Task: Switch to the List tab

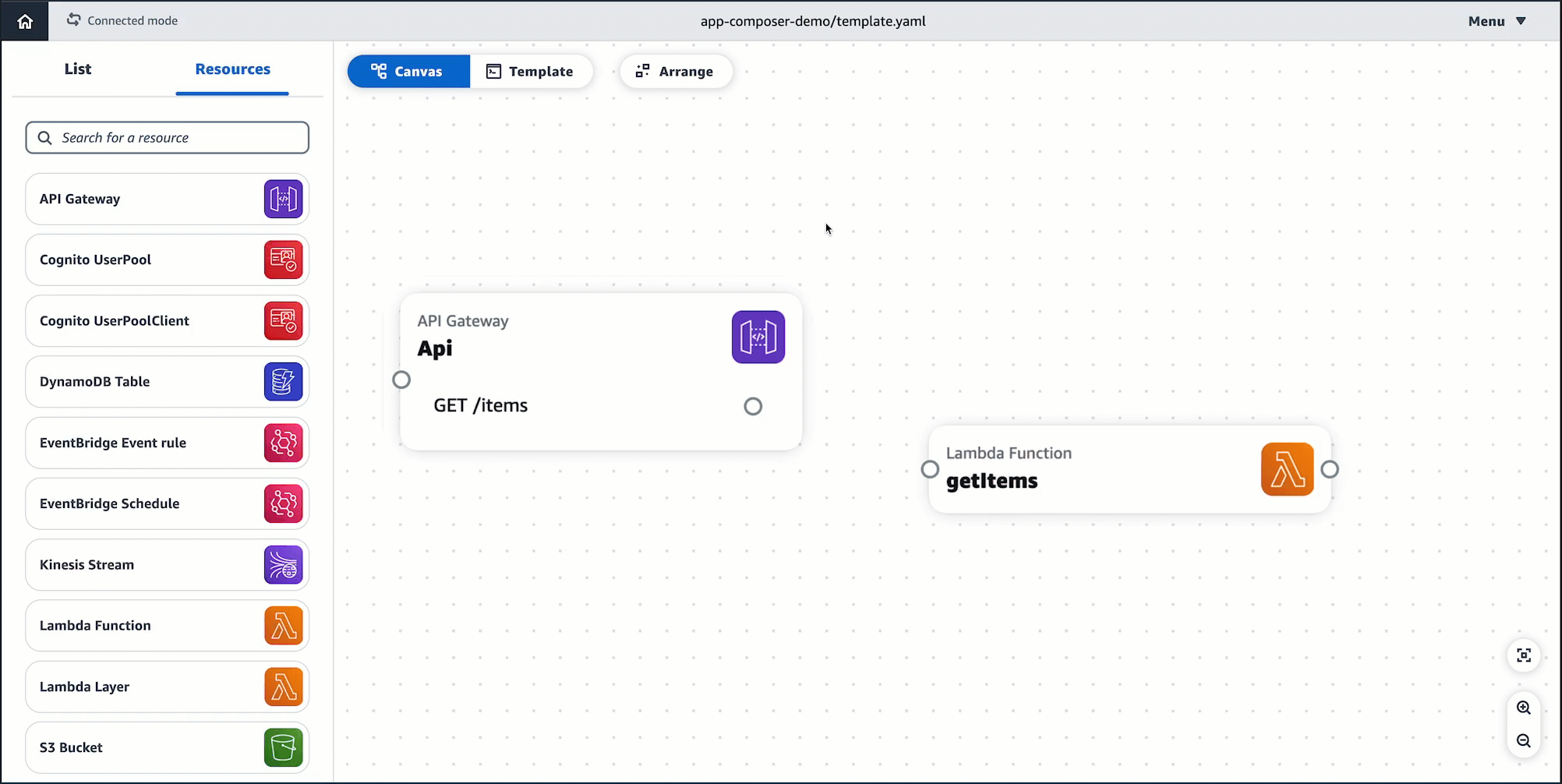Action: [78, 69]
